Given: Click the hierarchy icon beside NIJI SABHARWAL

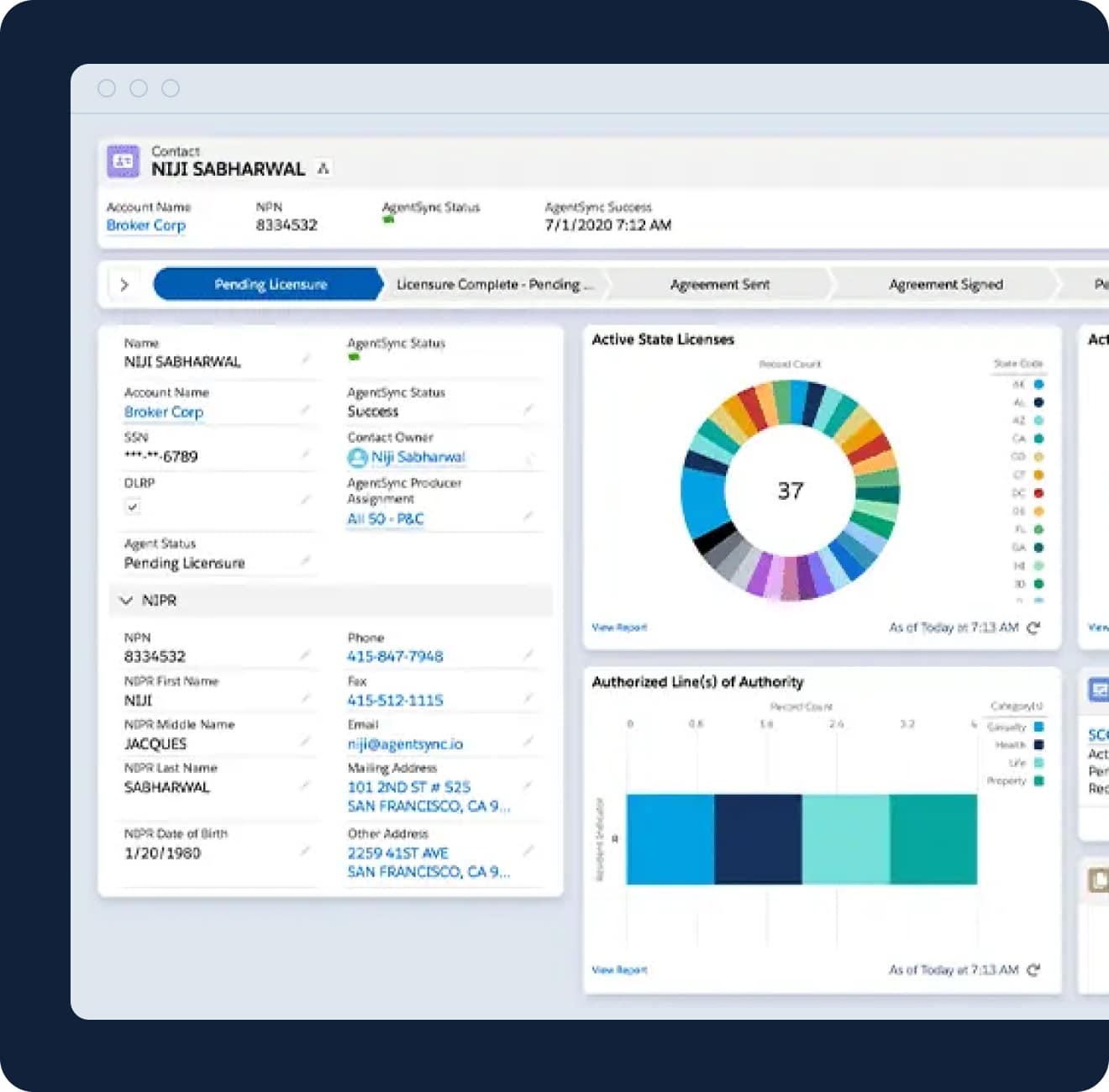Looking at the screenshot, I should (323, 169).
